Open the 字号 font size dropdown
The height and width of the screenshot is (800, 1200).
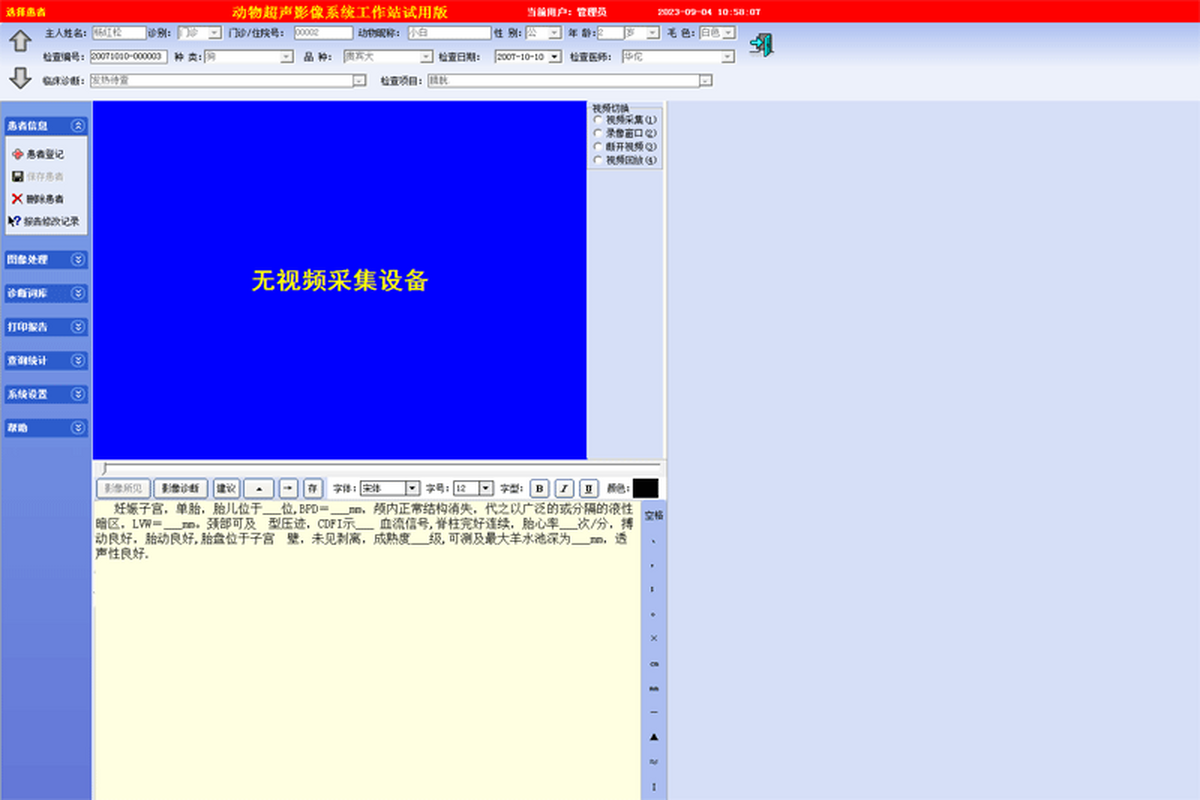click(x=486, y=488)
